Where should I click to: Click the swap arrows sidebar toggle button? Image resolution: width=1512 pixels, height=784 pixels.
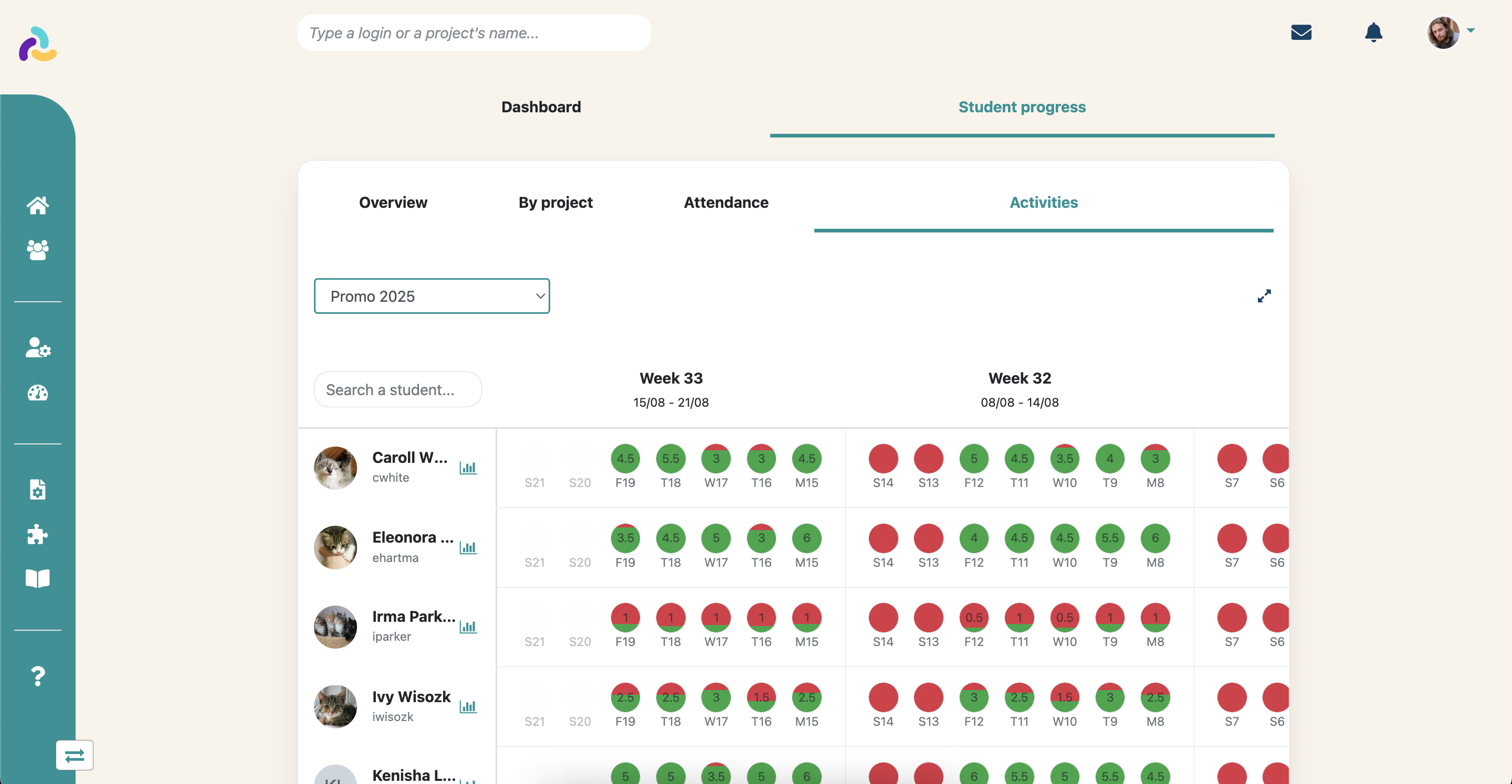point(75,755)
